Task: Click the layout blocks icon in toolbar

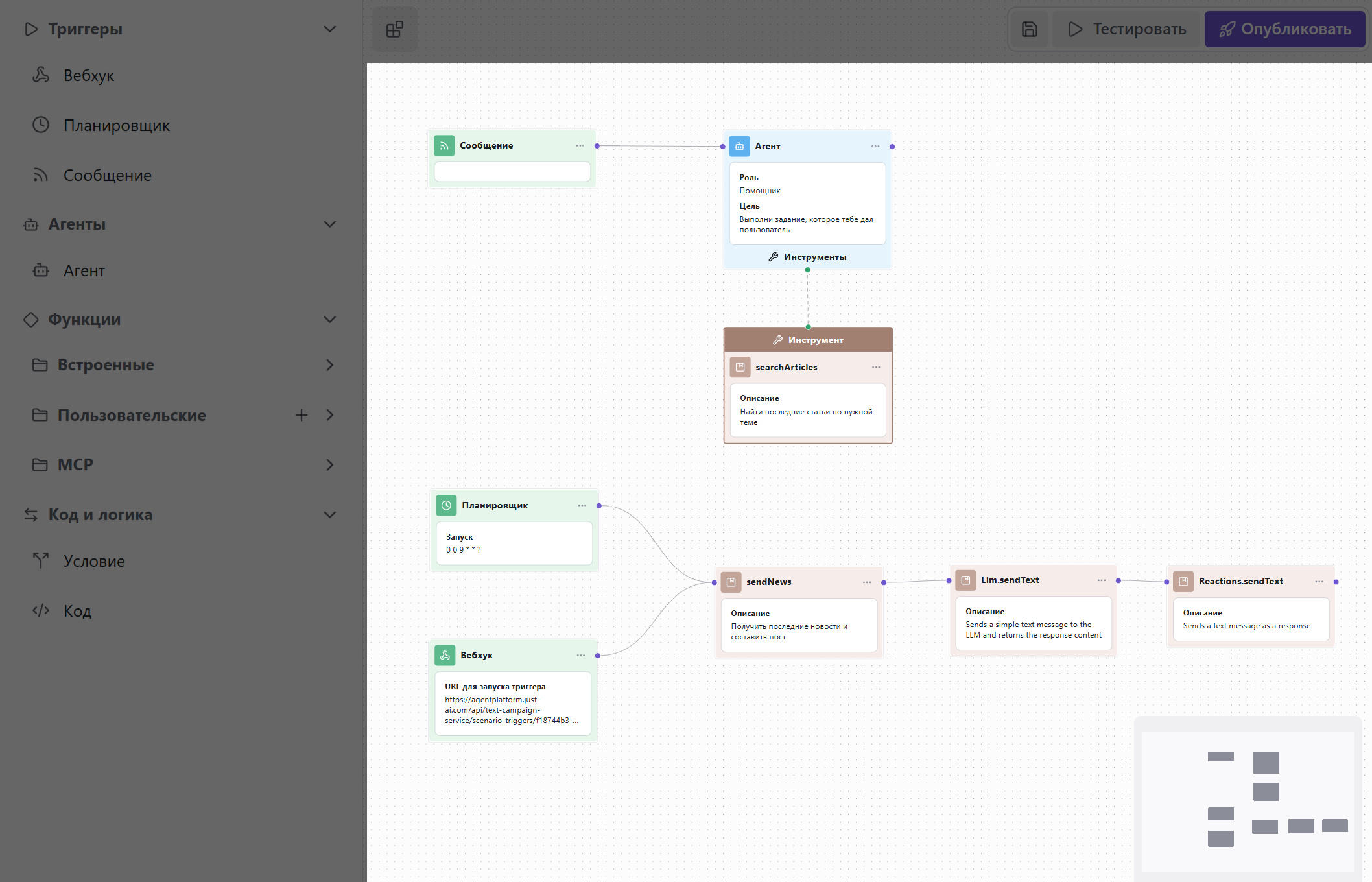Action: [394, 29]
